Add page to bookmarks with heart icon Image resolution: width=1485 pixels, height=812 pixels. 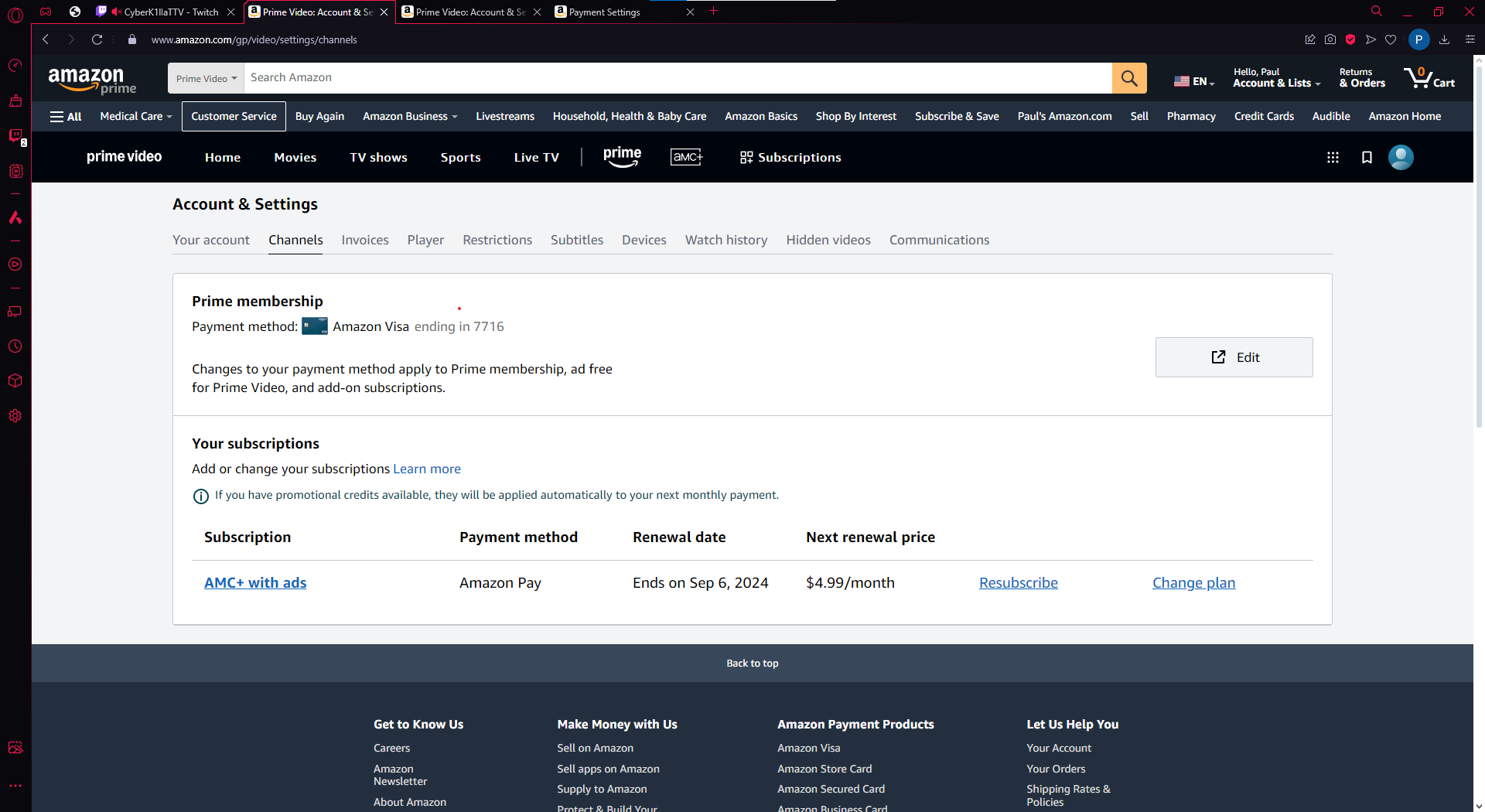point(1391,39)
